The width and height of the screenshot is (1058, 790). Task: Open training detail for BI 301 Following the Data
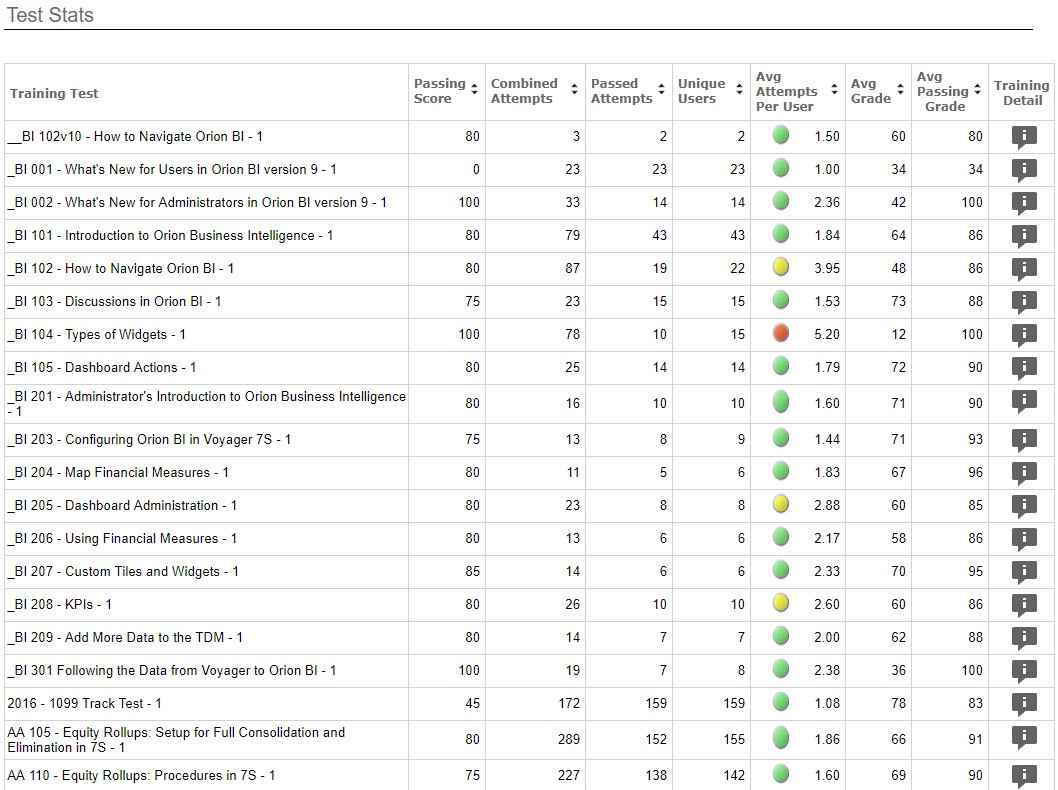(x=1024, y=671)
